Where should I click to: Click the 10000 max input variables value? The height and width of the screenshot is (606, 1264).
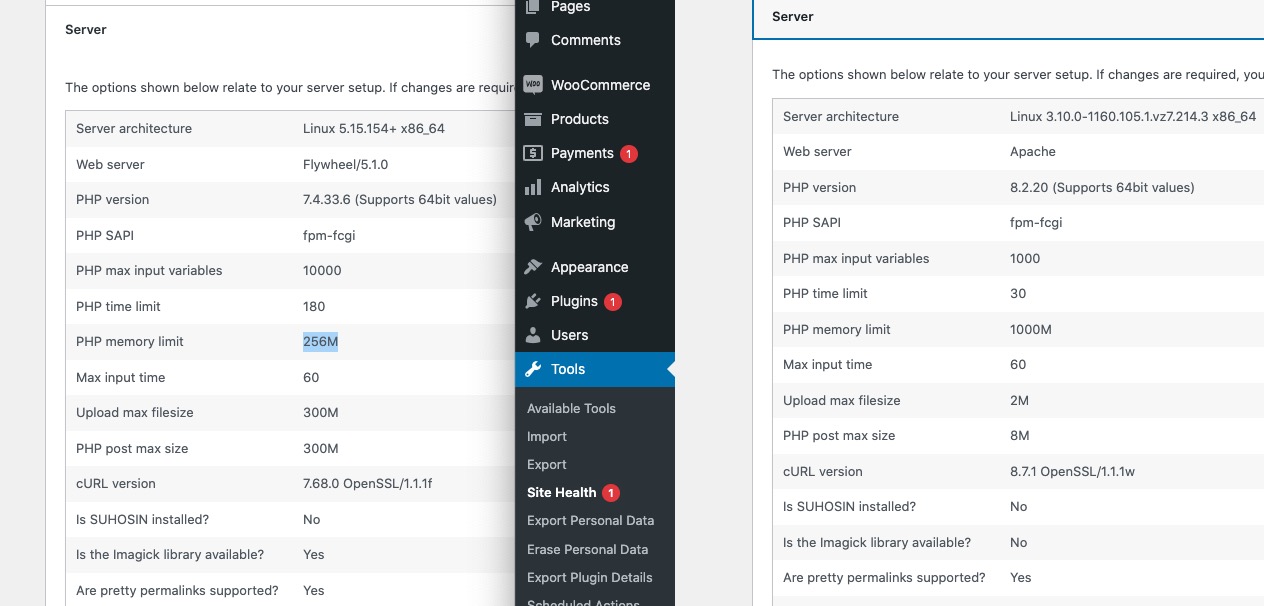[x=322, y=271]
